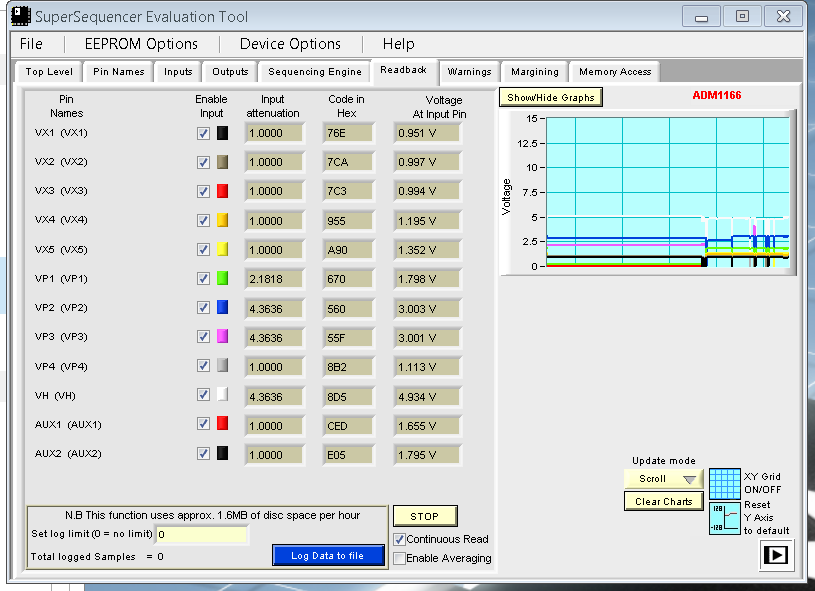Open the Device Options menu
The height and width of the screenshot is (591, 815).
pyautogui.click(x=290, y=44)
